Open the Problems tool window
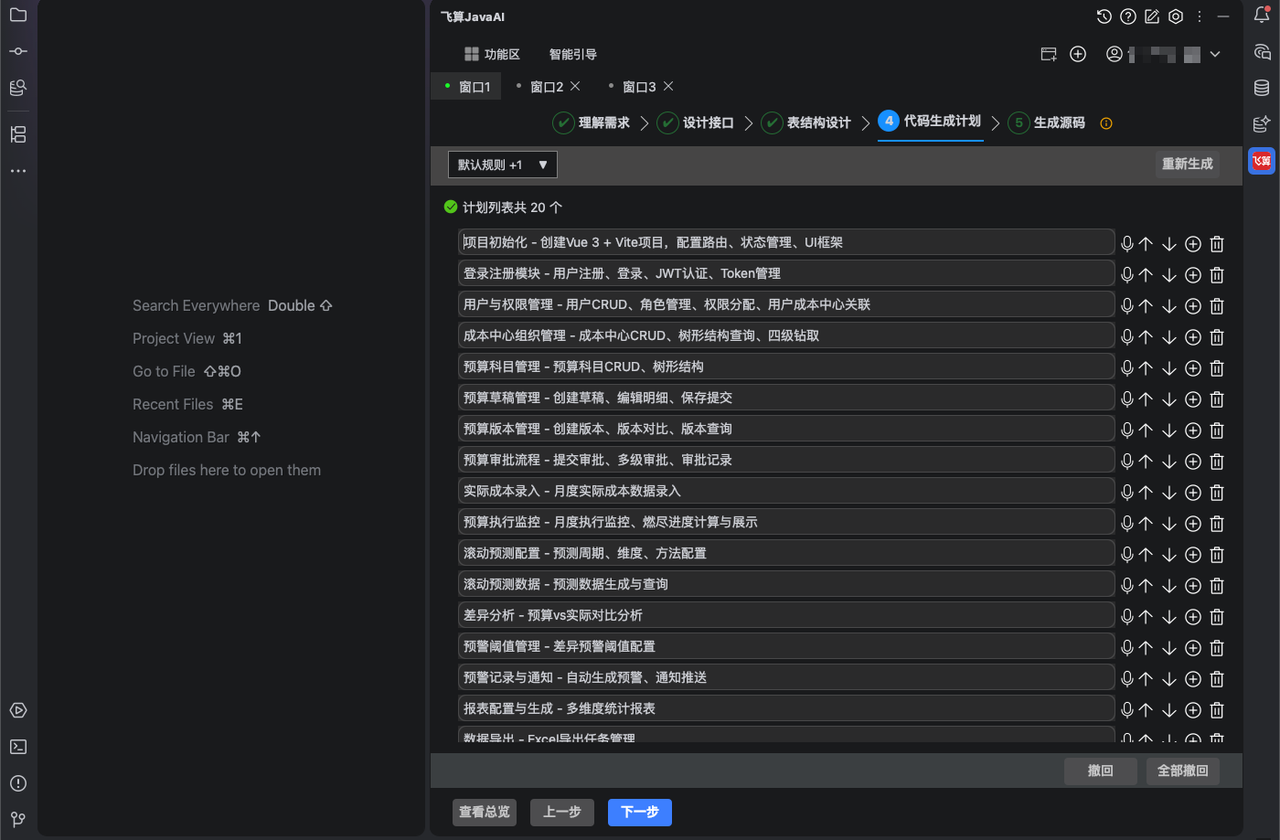This screenshot has width=1280, height=840. (x=18, y=783)
